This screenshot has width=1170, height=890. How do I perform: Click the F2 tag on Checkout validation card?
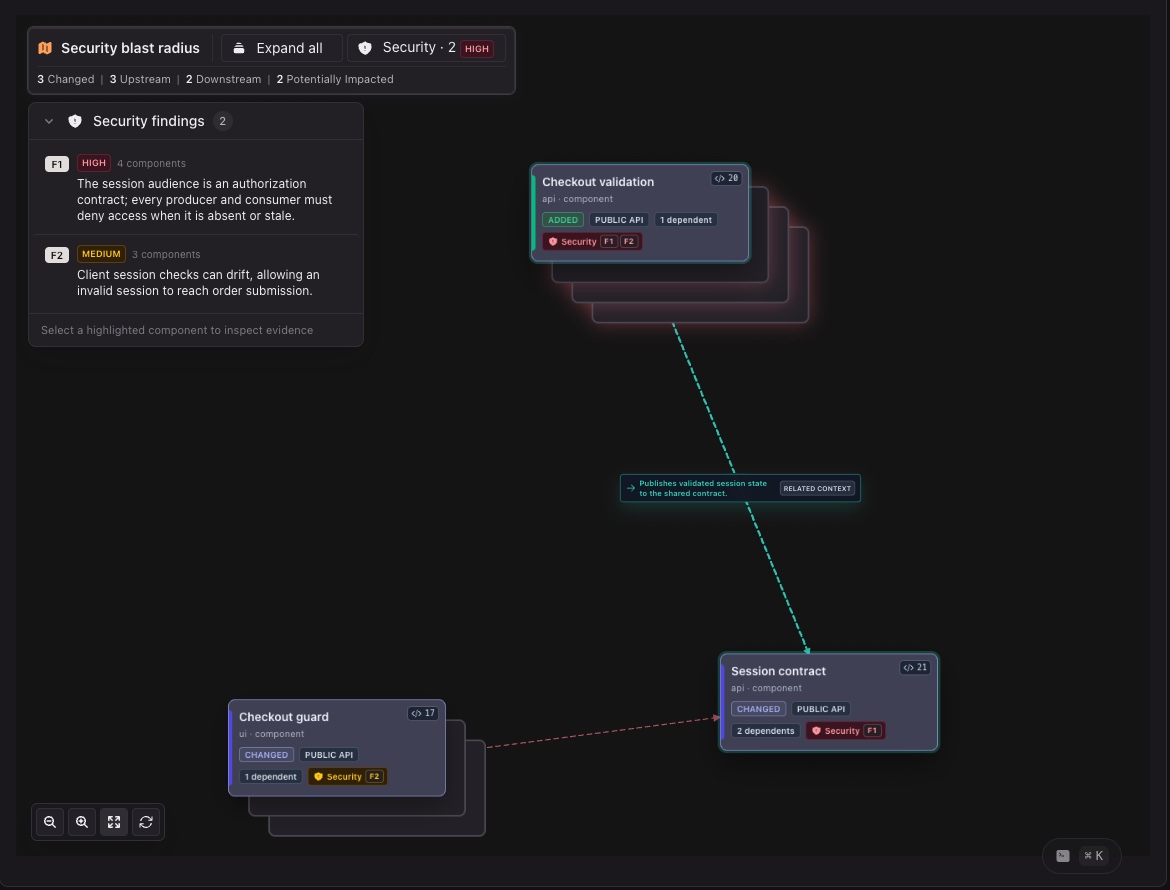628,242
